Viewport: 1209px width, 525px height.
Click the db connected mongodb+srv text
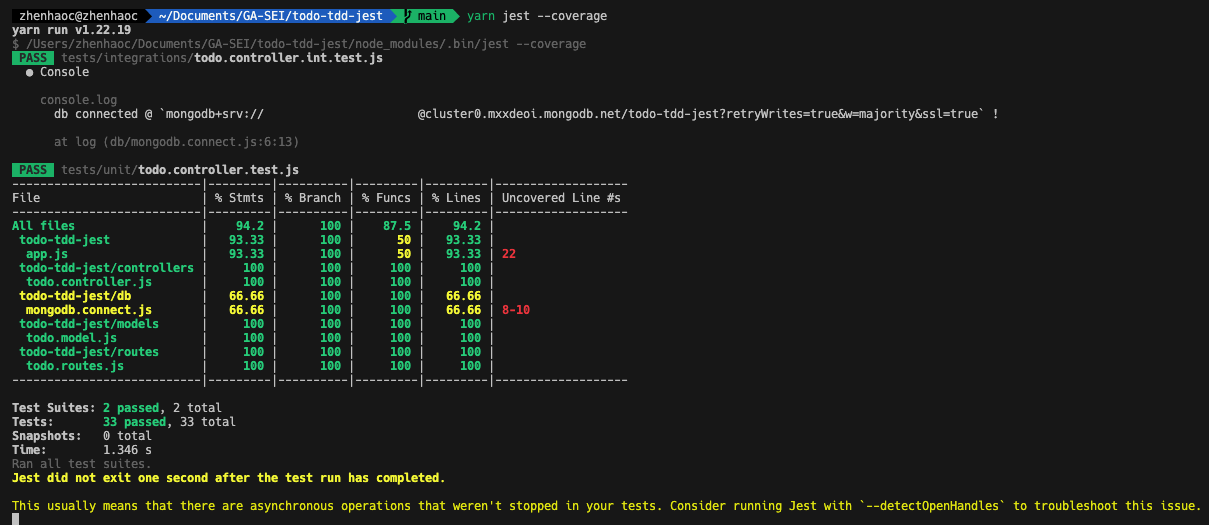click(x=159, y=114)
